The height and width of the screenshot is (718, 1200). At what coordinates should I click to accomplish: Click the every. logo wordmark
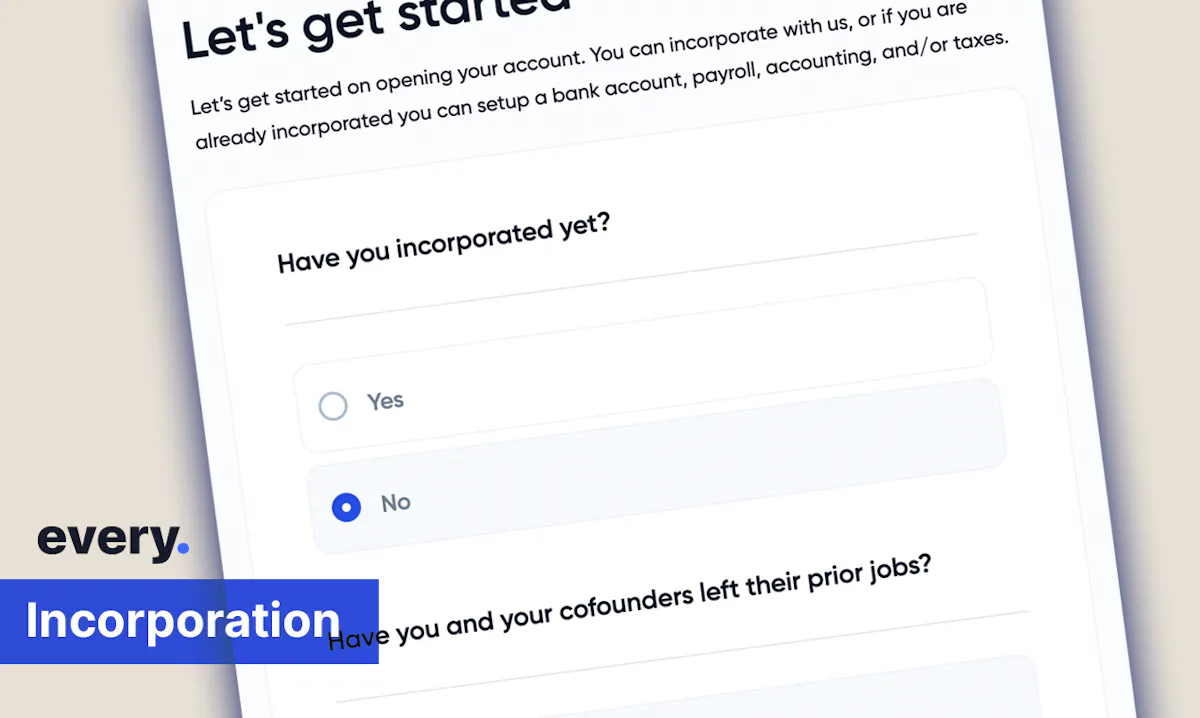click(113, 540)
